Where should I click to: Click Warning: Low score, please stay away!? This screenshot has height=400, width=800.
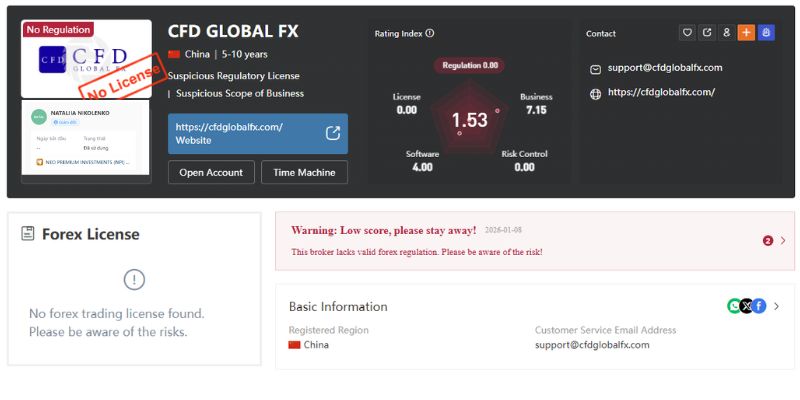[x=384, y=230]
